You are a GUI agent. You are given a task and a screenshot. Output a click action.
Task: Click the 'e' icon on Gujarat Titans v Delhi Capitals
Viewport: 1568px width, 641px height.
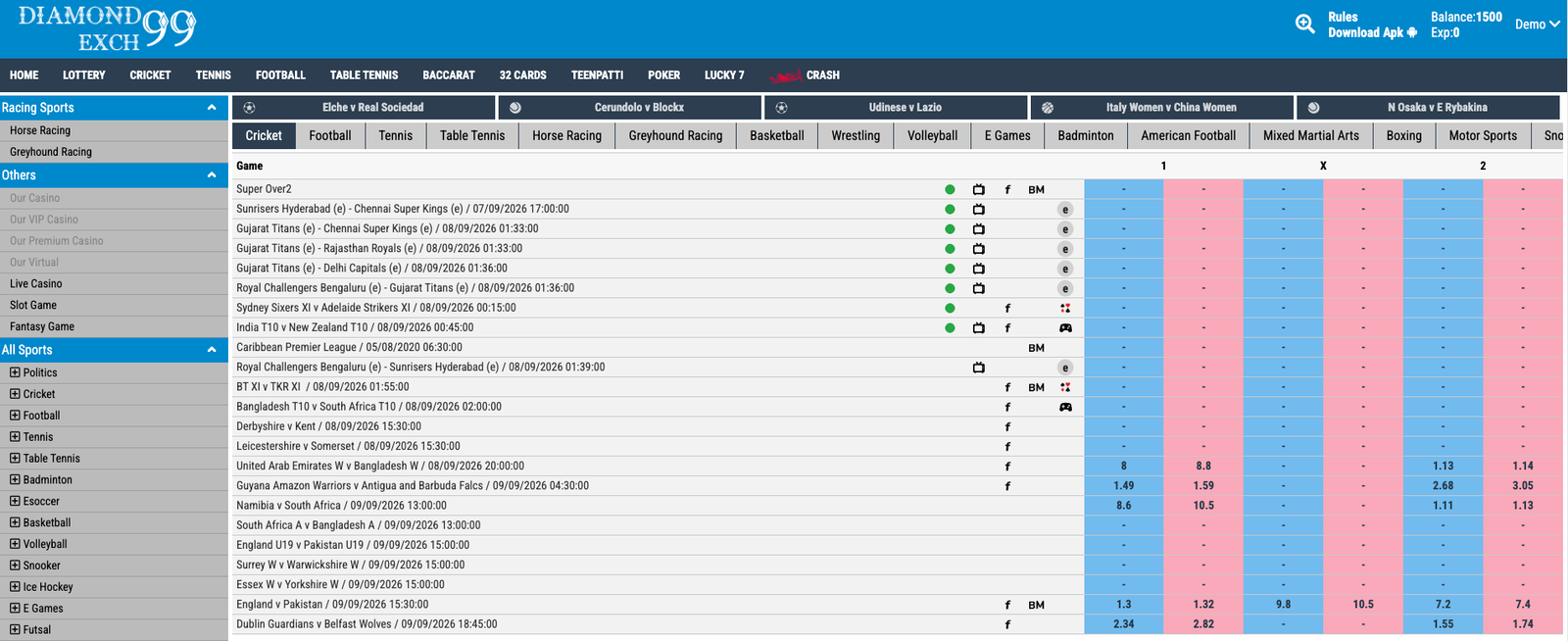[1065, 269]
